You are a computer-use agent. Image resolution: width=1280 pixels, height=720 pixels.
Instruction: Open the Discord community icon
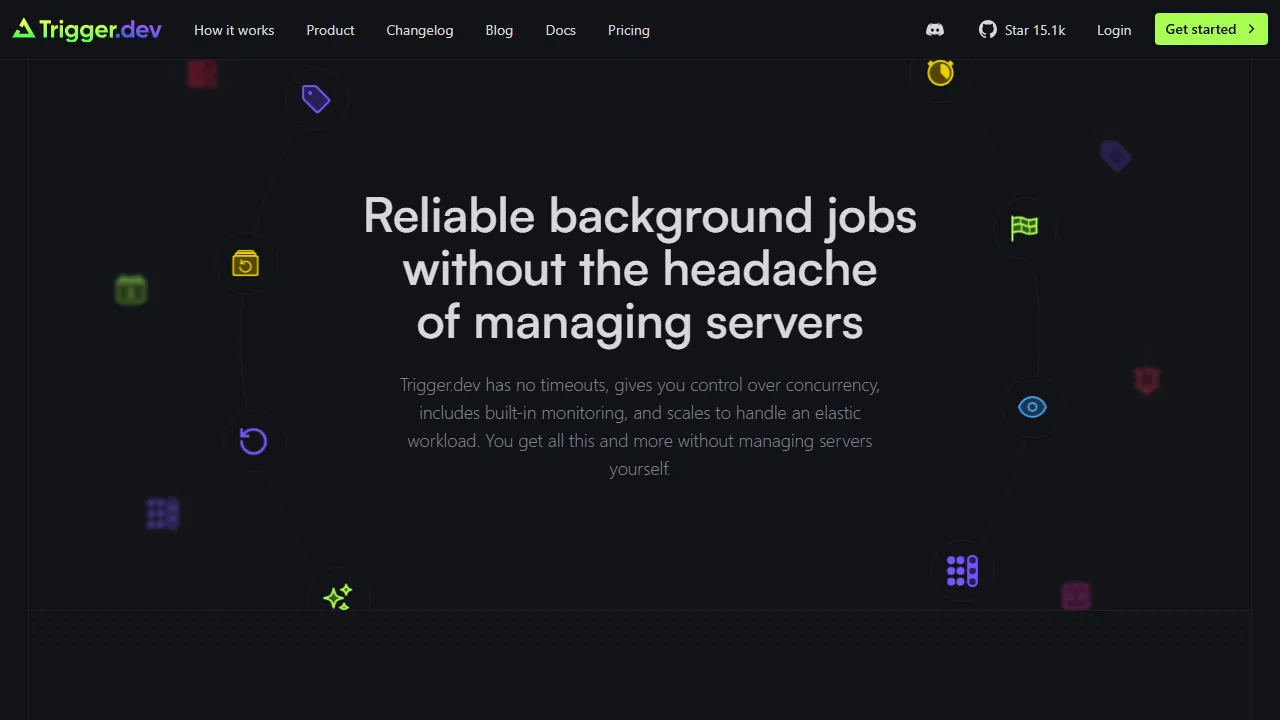click(x=935, y=30)
